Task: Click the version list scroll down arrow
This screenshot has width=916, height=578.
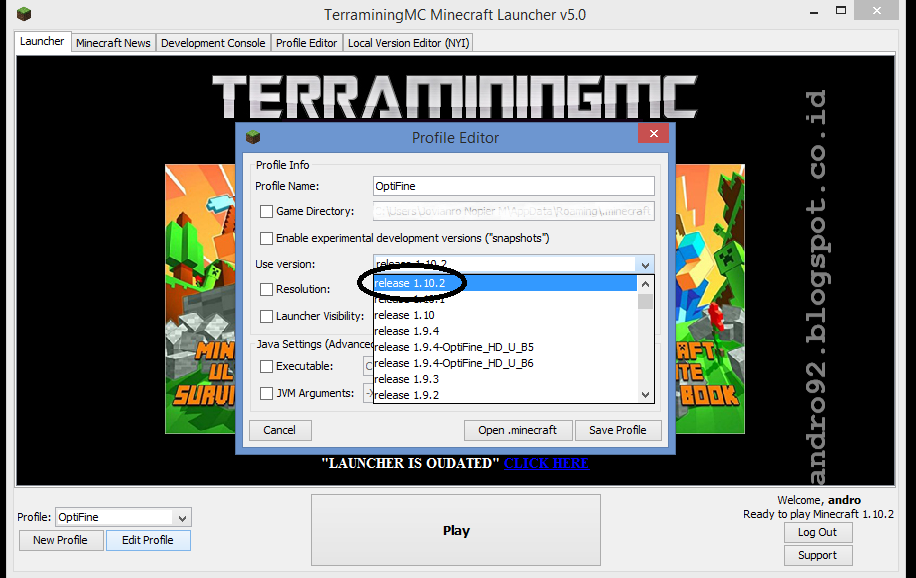Action: (x=646, y=394)
